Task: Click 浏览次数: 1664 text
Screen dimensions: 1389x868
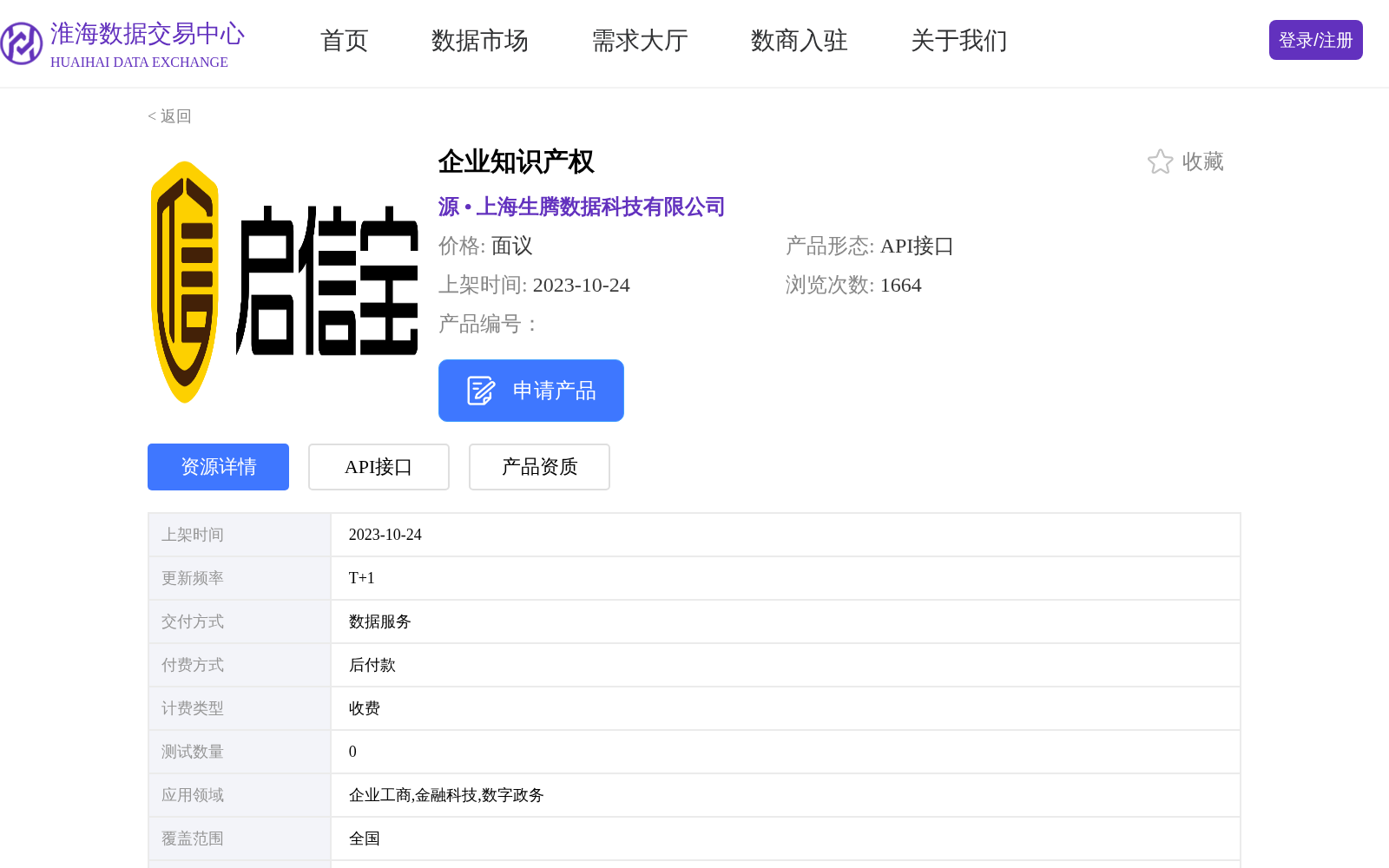Action: [x=853, y=286]
